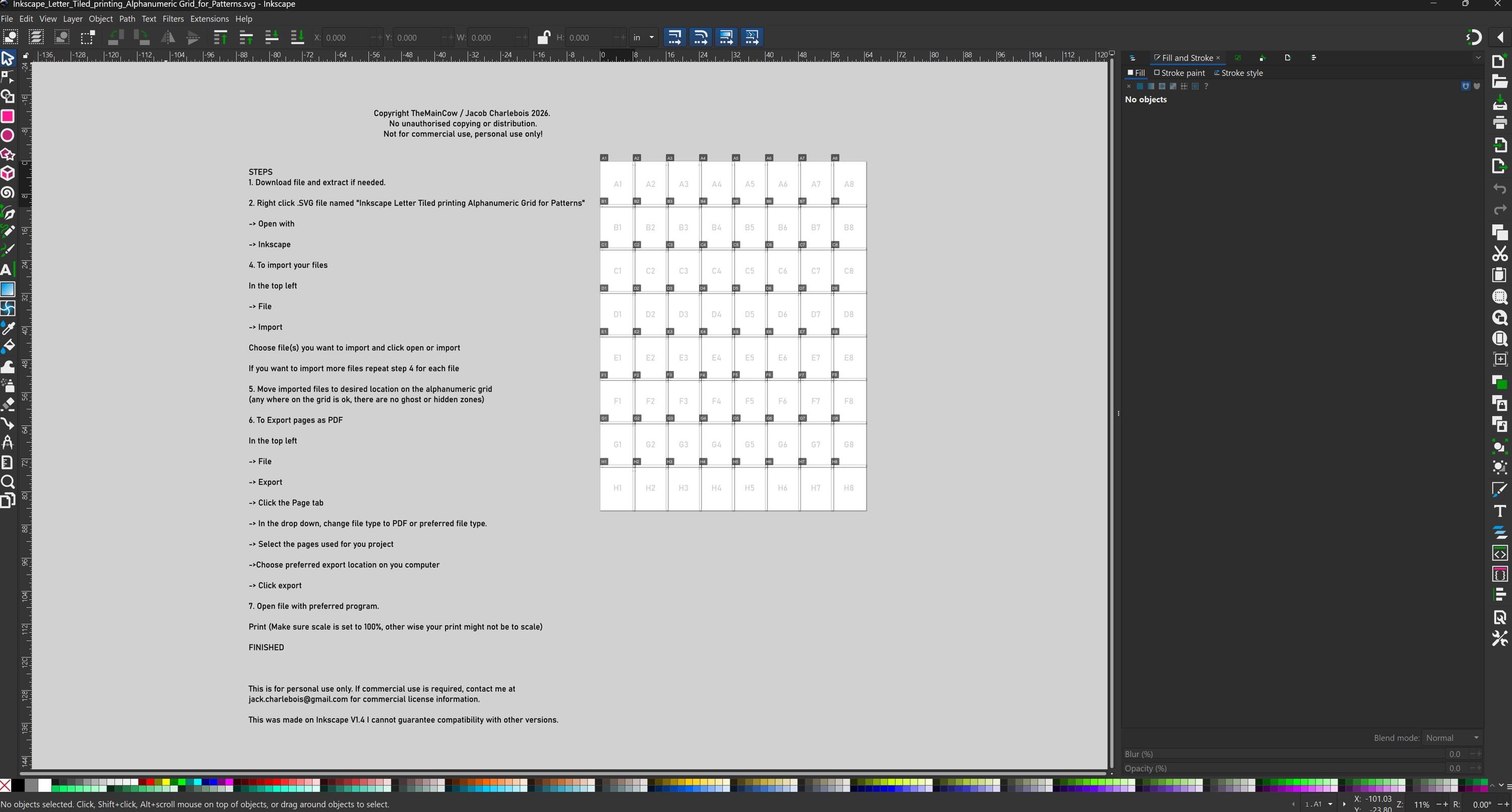Open the Blend mode Normal dropdown
Viewport: 1512px width, 812px height.
[x=1452, y=737]
